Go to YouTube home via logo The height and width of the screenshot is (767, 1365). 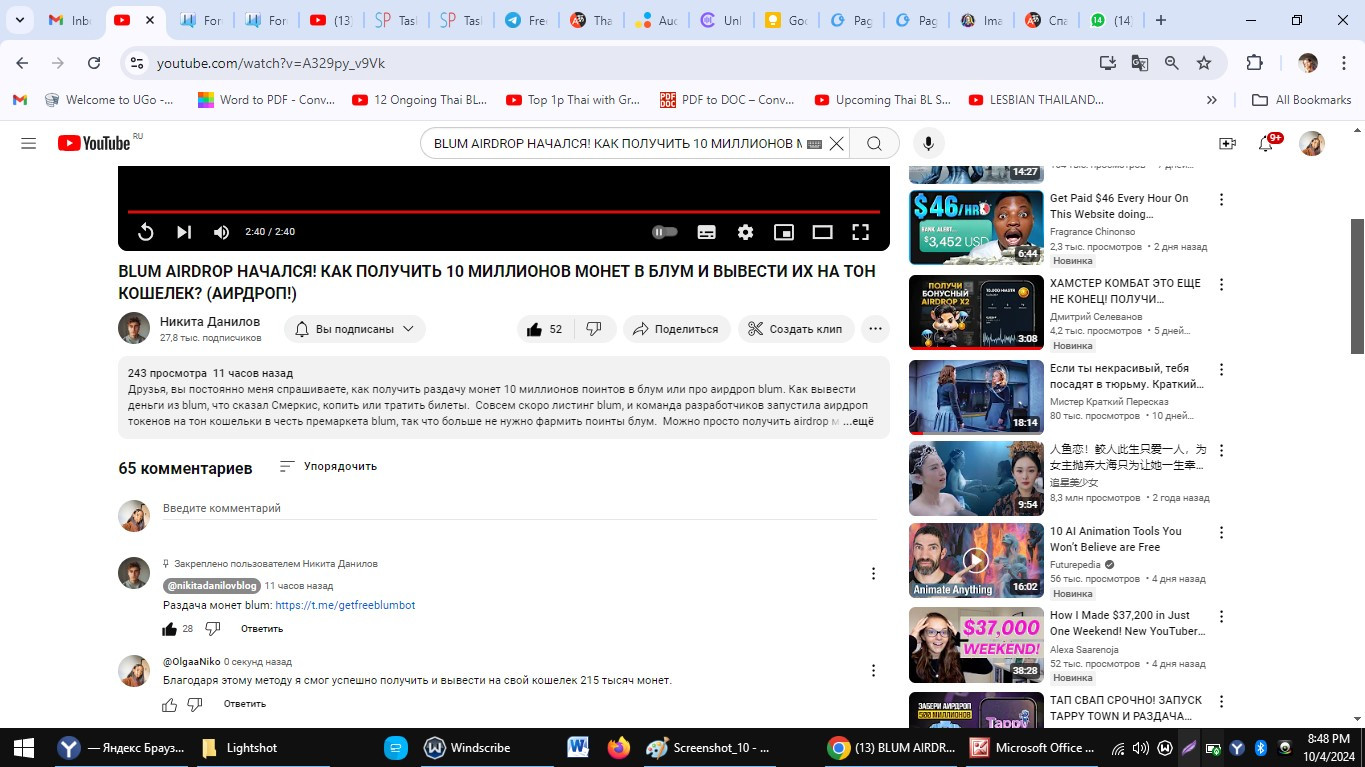(94, 143)
